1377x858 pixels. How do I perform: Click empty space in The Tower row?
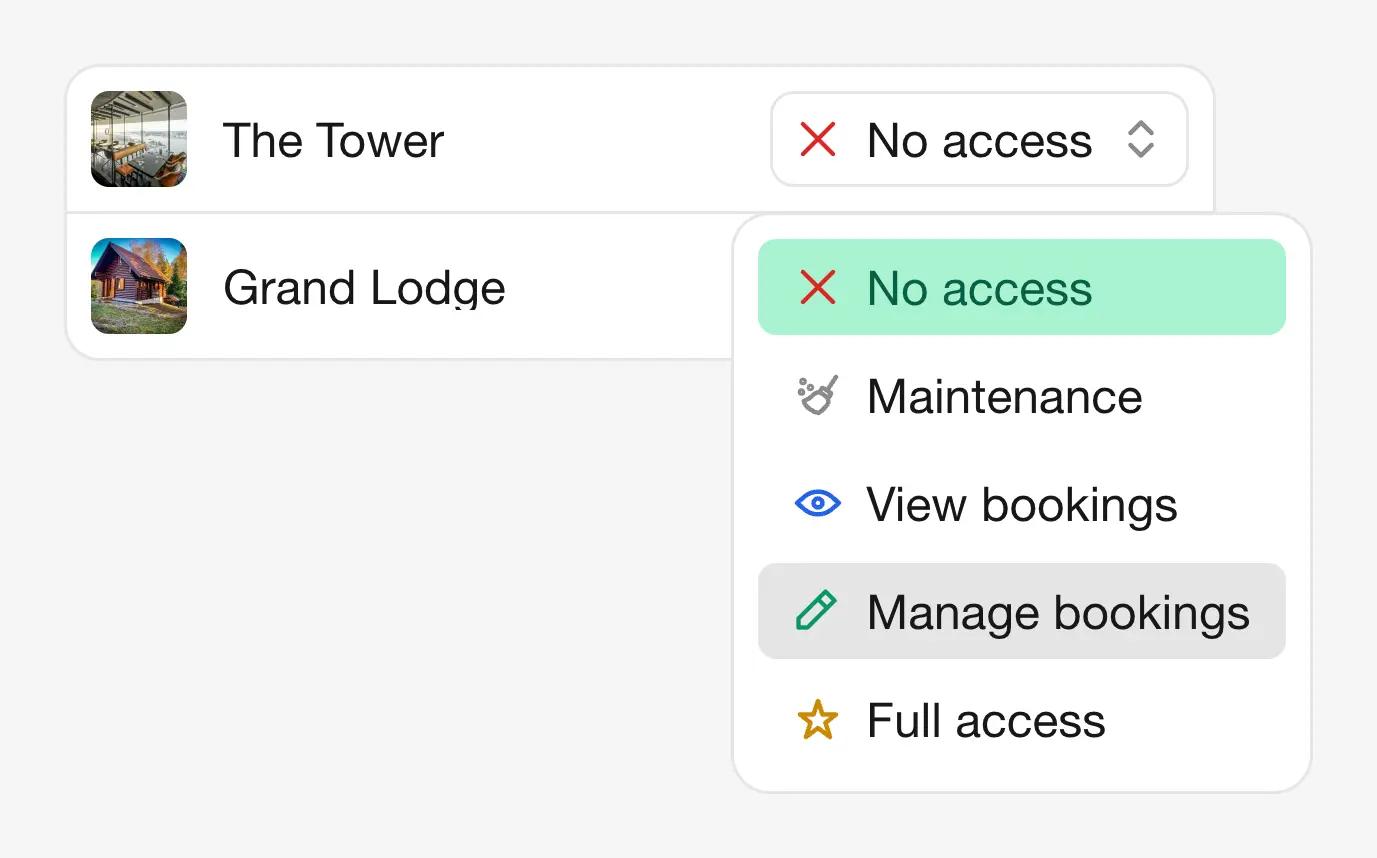click(600, 140)
